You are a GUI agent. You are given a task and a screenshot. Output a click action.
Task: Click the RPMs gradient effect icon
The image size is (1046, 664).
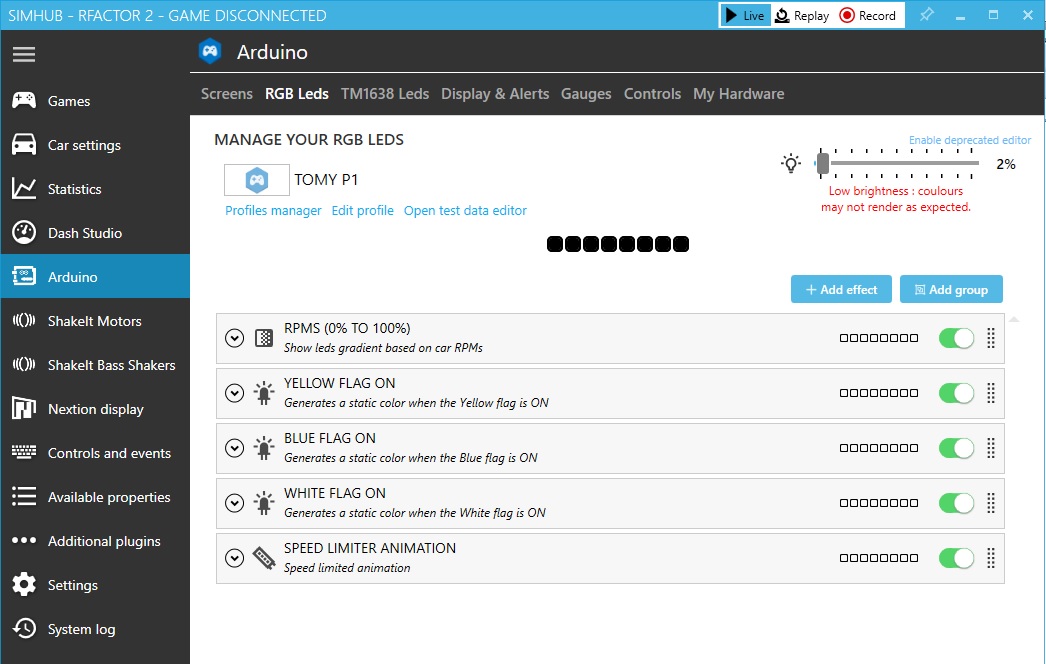coord(264,338)
